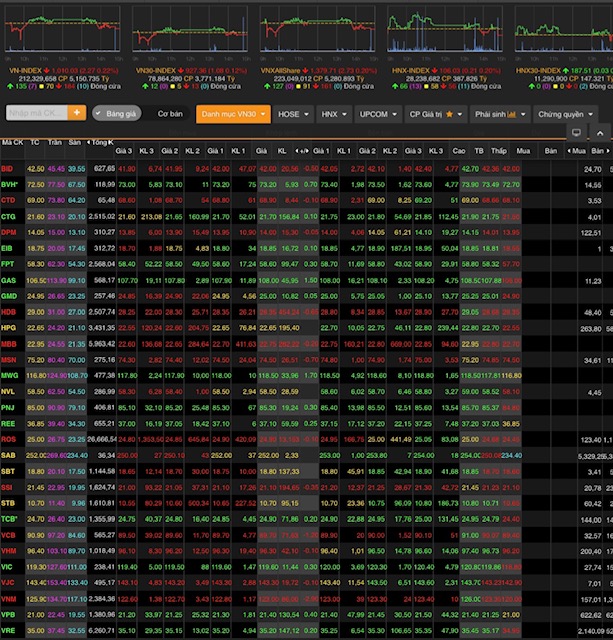Expand the HOSE exchange dropdown
Viewport: 613px width, 640px height.
[x=293, y=115]
